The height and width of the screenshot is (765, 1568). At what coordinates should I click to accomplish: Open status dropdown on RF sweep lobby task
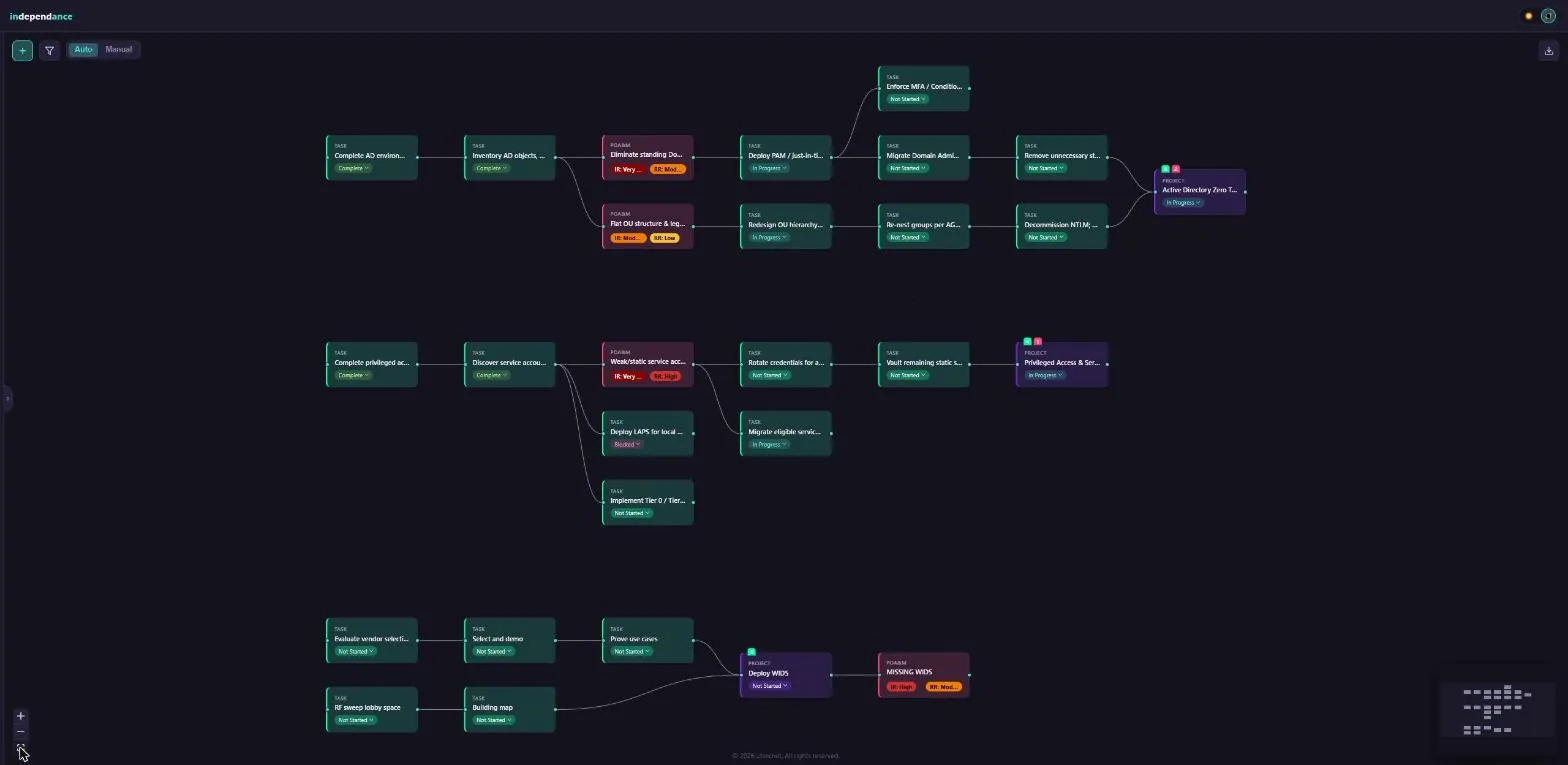point(355,720)
